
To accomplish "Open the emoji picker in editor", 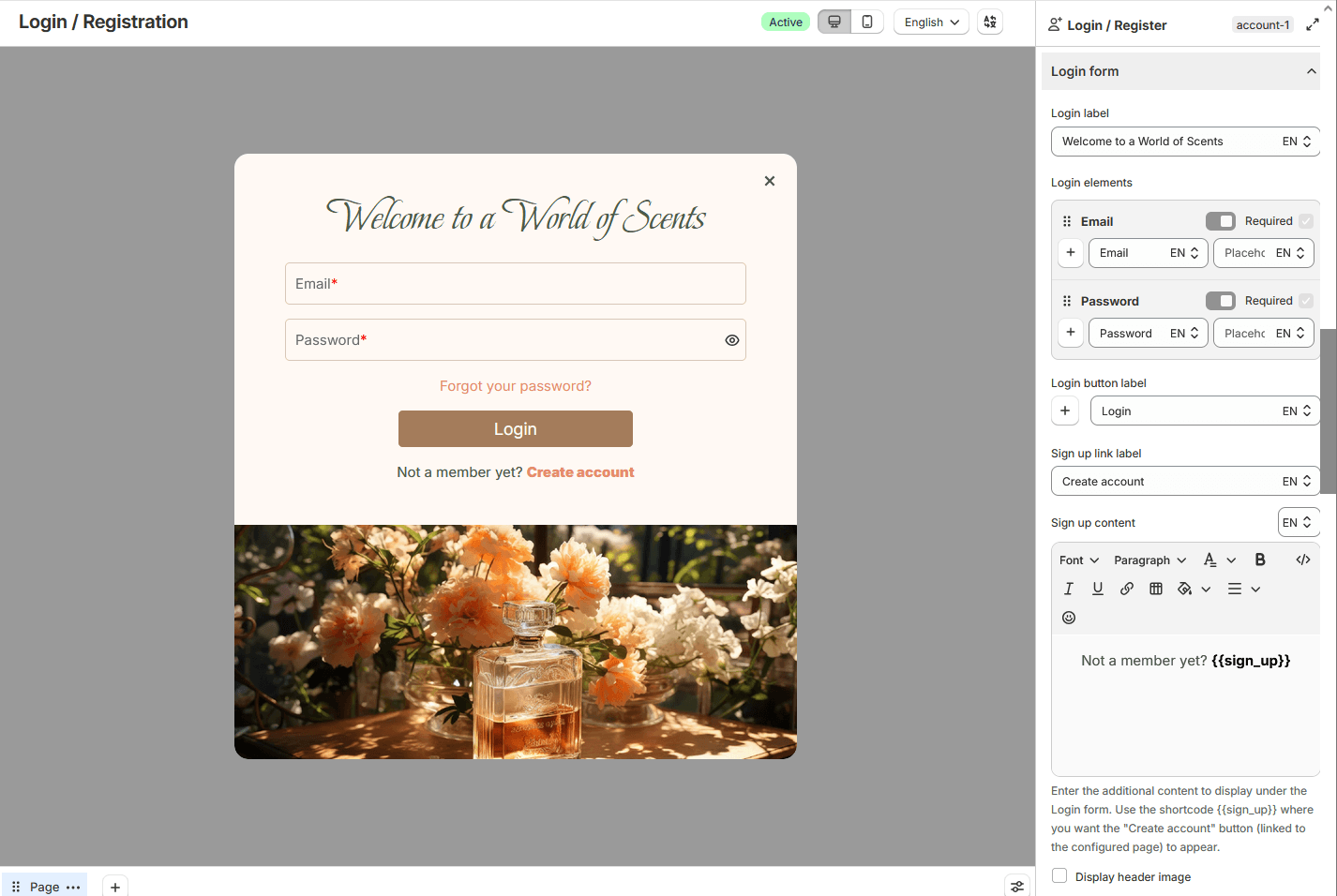I will [1069, 618].
